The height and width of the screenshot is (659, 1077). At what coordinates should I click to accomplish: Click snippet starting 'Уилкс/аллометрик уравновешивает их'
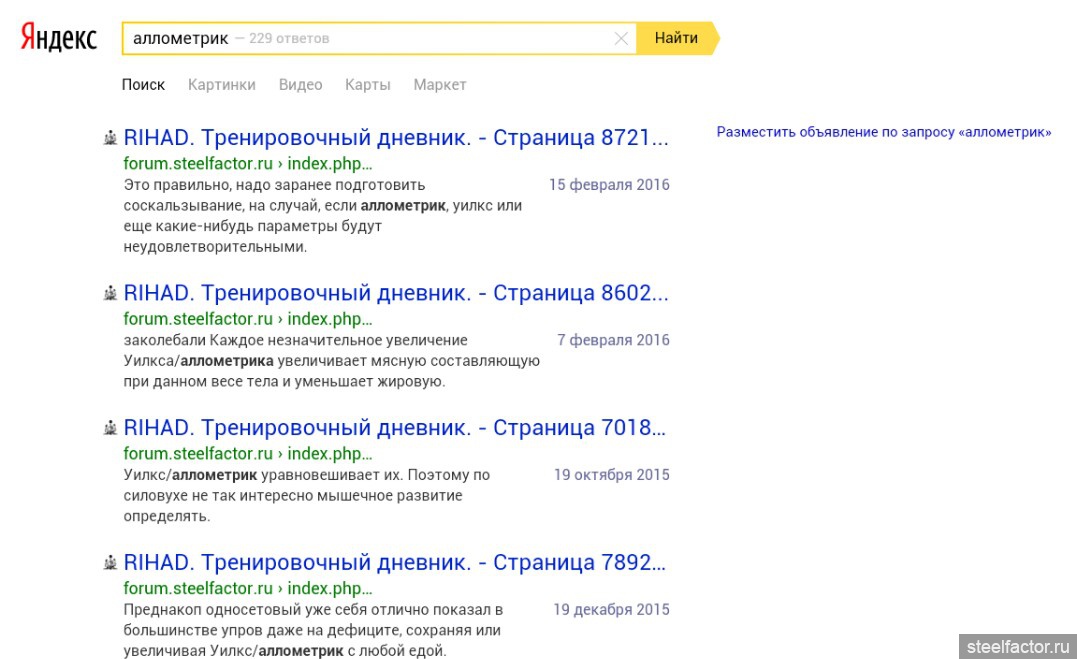[x=307, y=495]
